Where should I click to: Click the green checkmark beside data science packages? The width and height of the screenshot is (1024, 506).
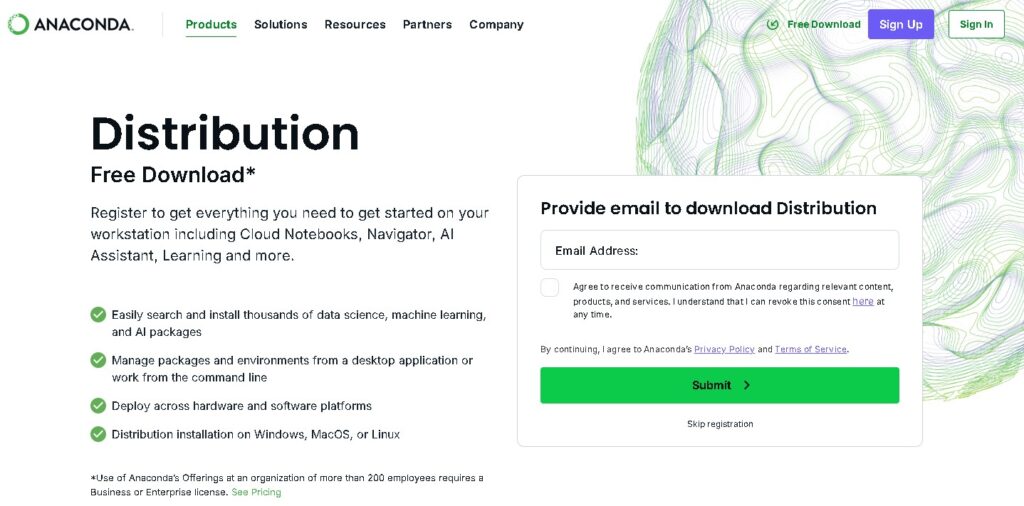click(98, 314)
